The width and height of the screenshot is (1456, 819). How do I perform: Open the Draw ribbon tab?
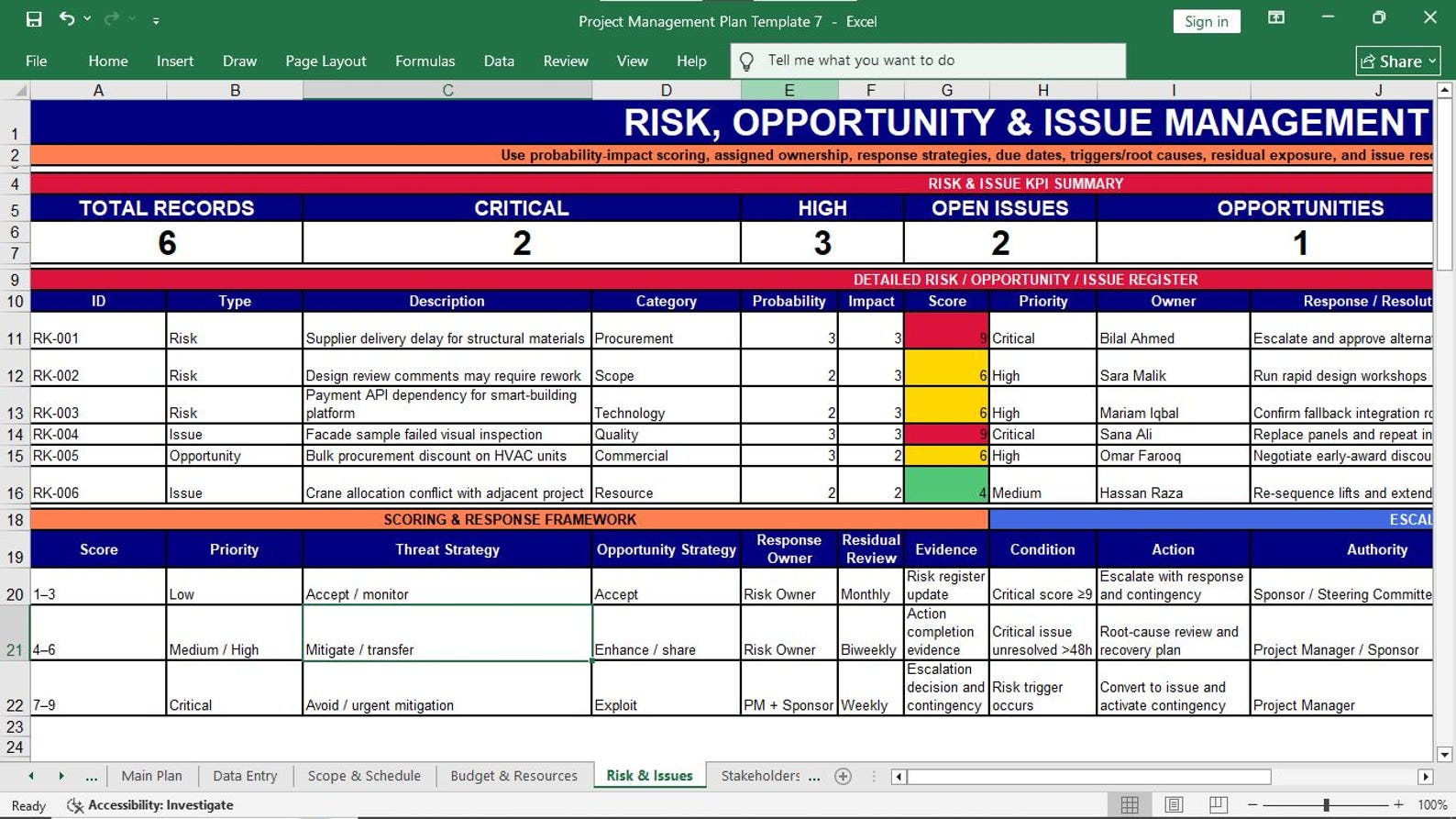point(239,61)
